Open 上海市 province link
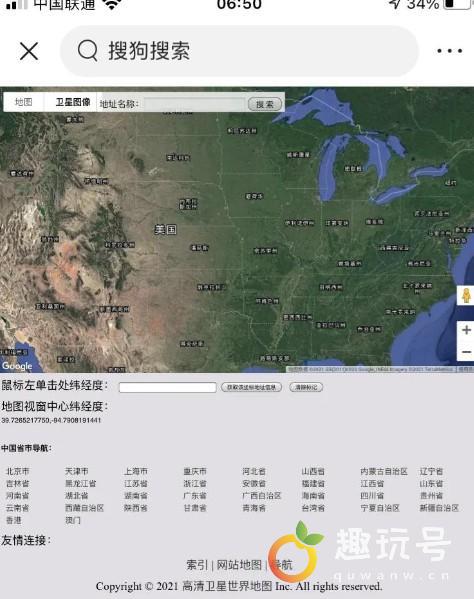Image resolution: width=474 pixels, height=599 pixels. pos(136,471)
